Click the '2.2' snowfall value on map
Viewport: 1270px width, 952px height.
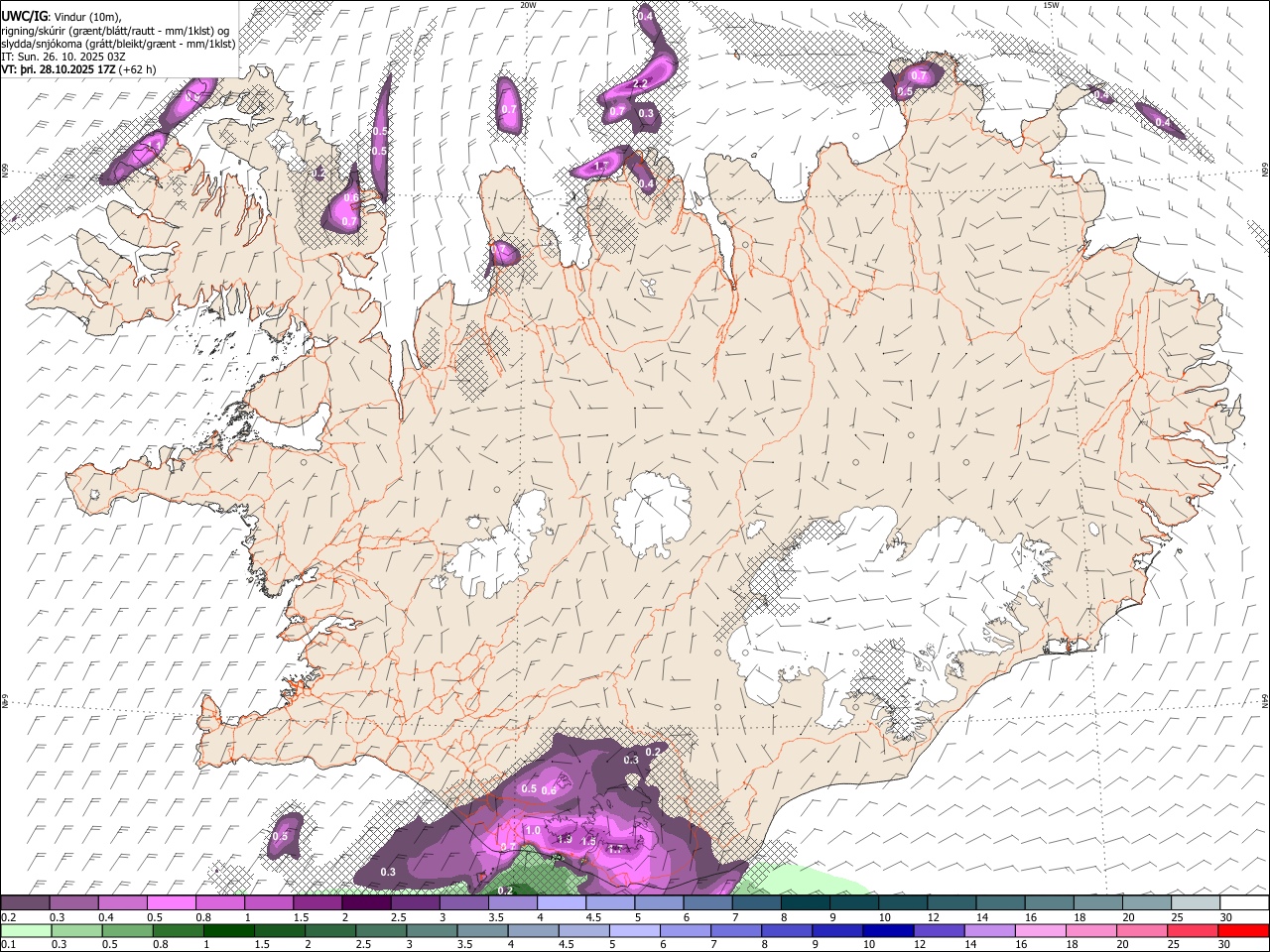tap(640, 84)
